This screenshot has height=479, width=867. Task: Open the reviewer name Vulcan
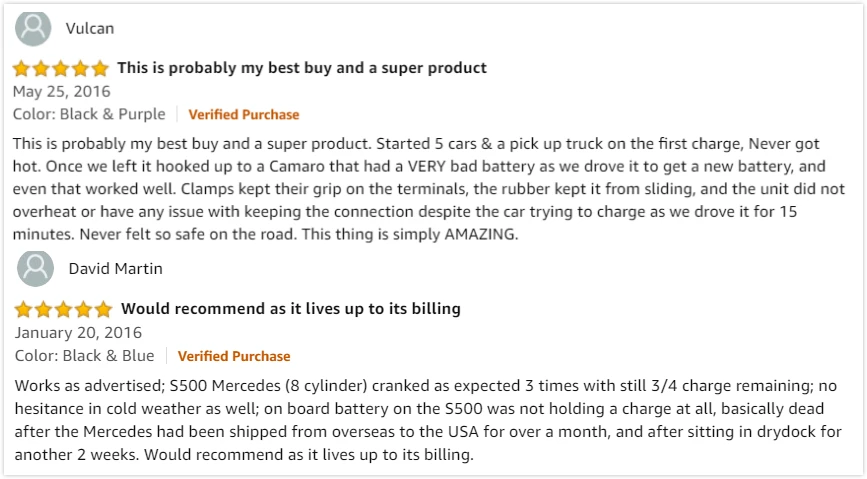(89, 28)
